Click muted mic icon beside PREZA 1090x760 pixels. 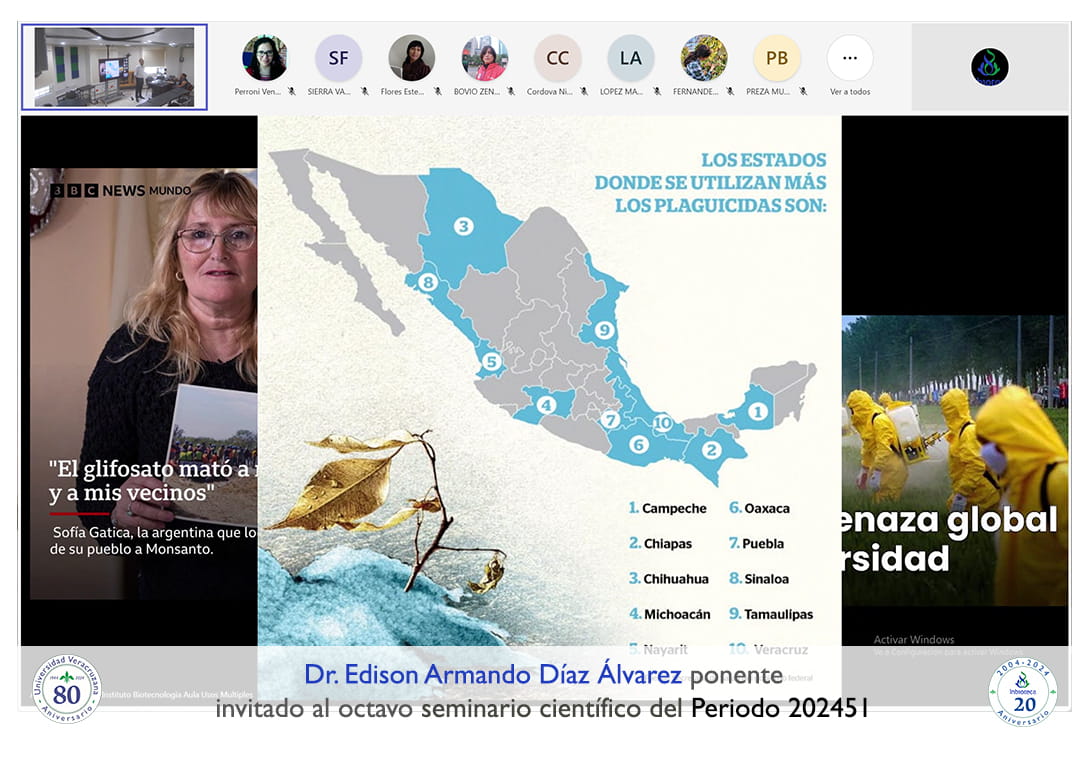coord(802,91)
